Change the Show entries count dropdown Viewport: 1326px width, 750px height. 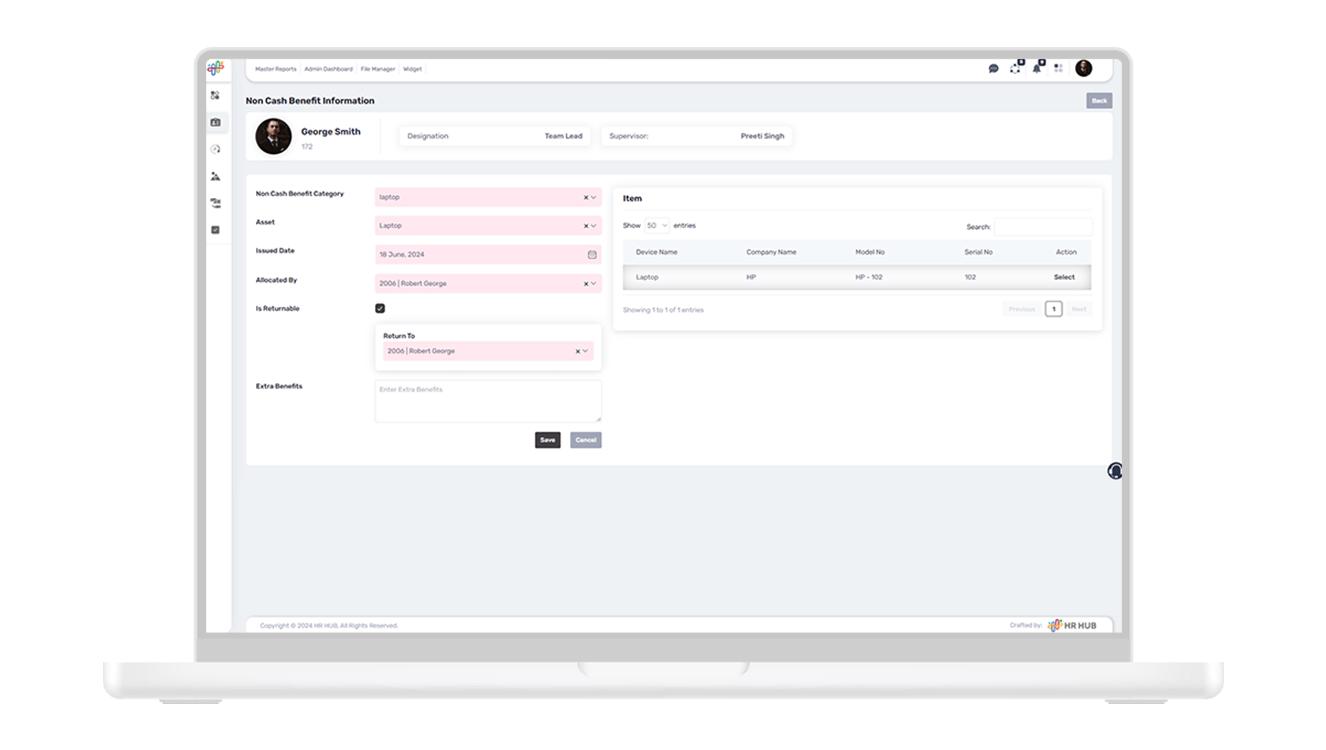(x=657, y=226)
